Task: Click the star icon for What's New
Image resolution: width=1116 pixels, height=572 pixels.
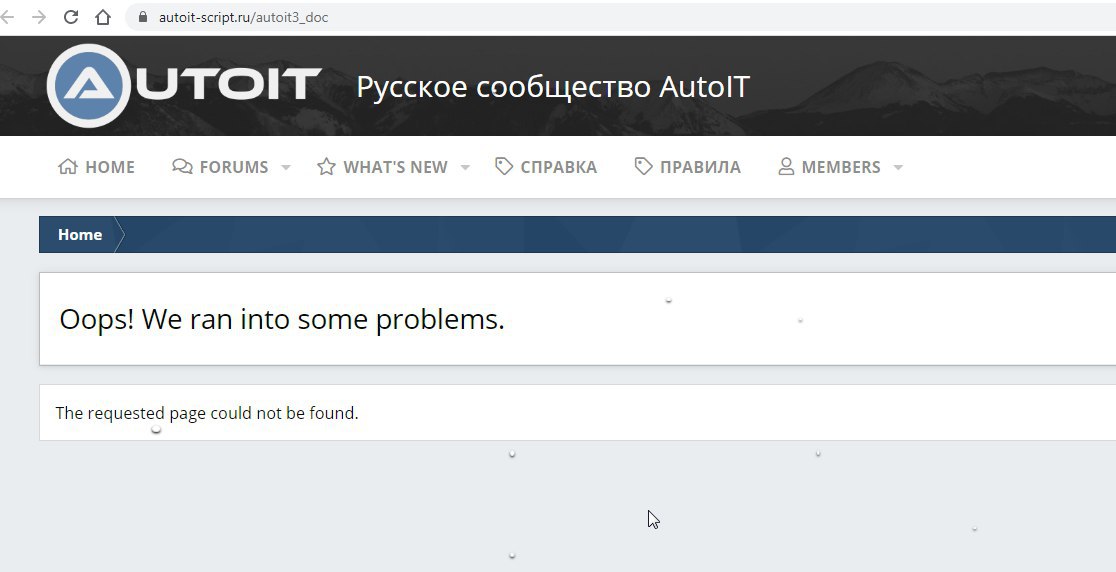Action: coord(326,166)
